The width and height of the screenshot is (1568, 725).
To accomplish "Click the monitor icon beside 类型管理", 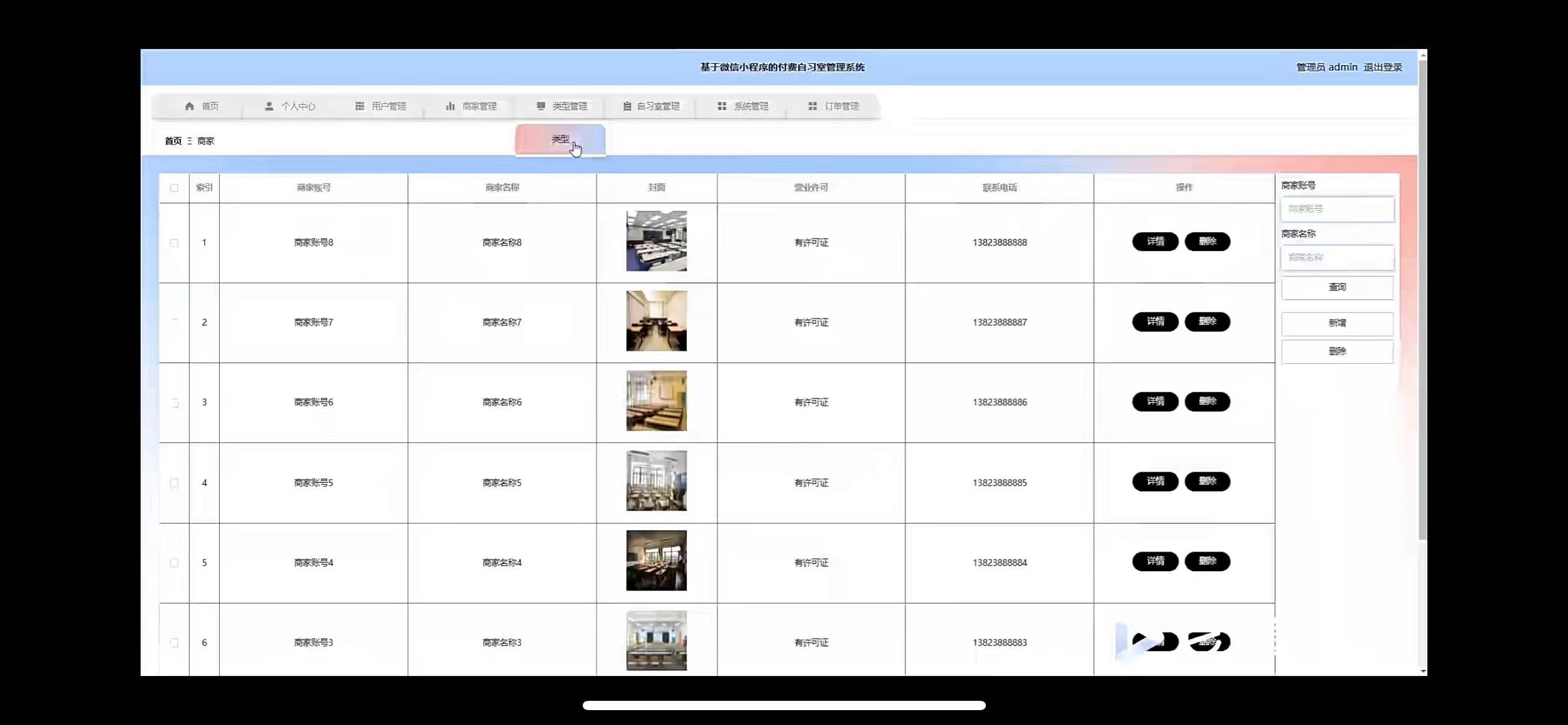I will 541,106.
